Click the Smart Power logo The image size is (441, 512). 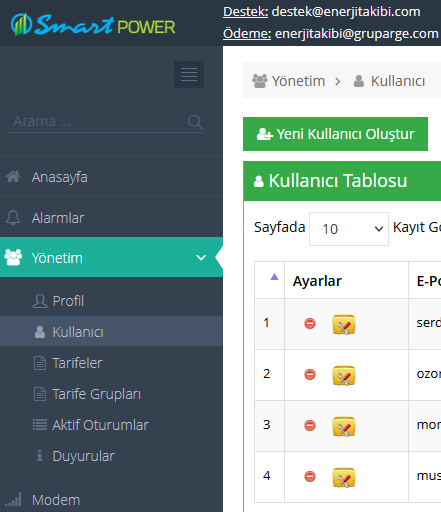pos(93,25)
